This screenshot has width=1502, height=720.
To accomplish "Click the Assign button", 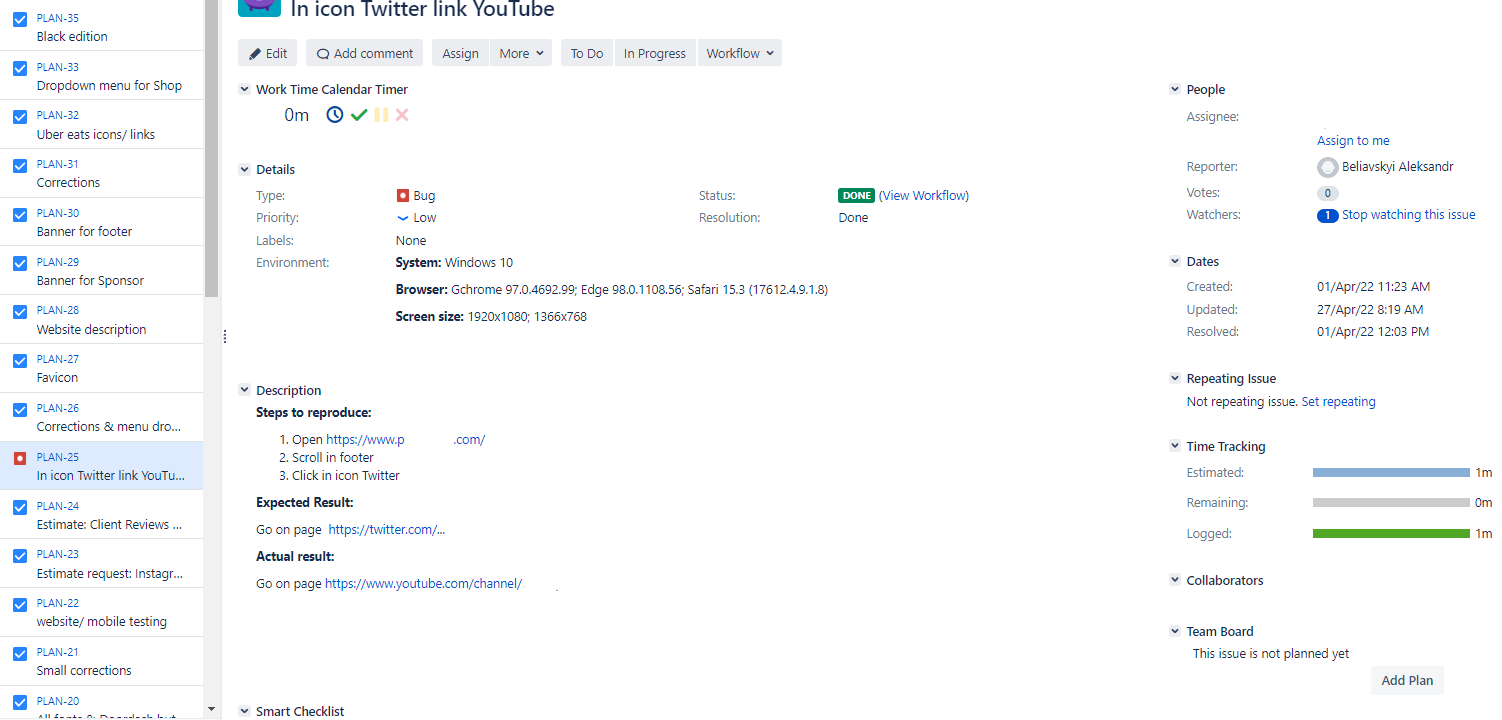I will 460,53.
